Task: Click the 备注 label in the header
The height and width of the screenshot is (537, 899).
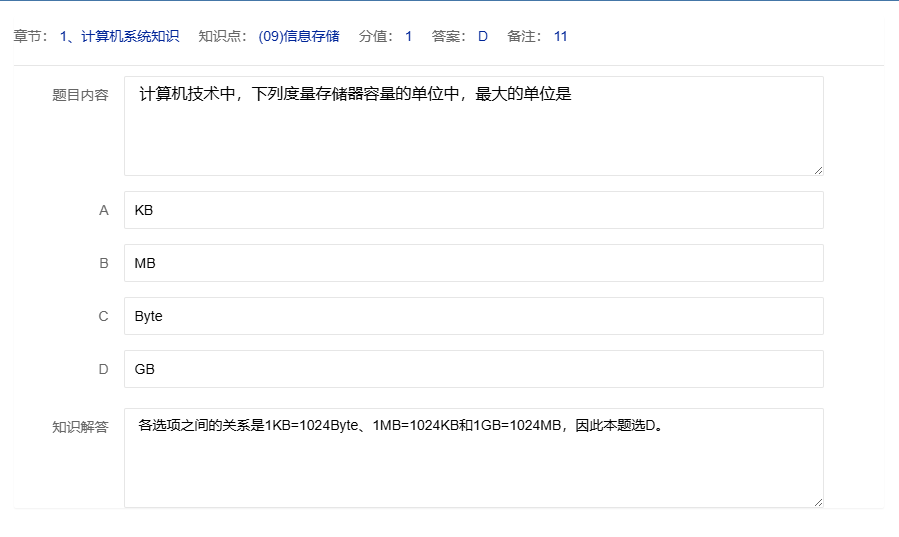Action: (x=524, y=37)
